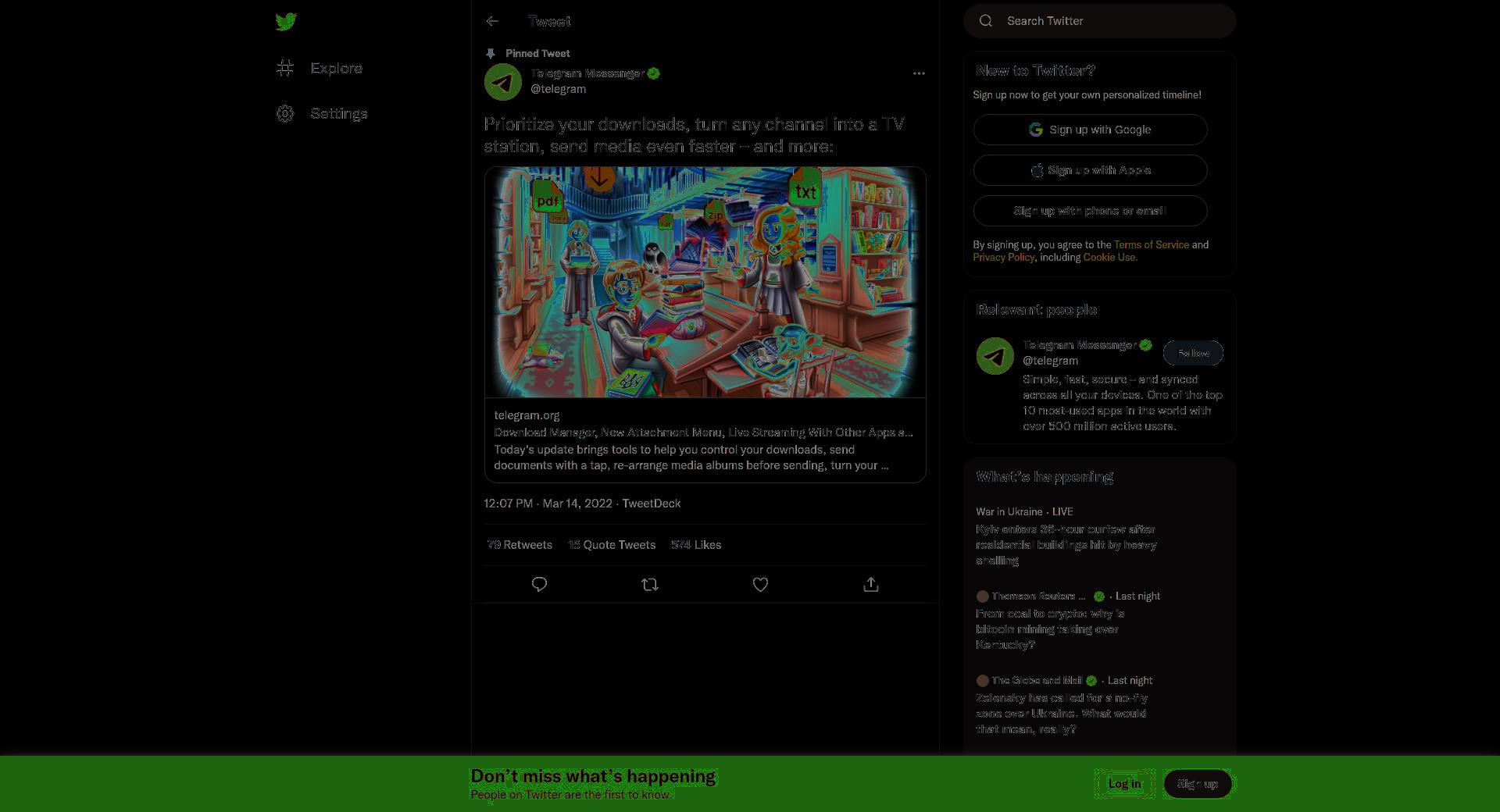This screenshot has height=812, width=1500.
Task: Open Thomson Reuters bitcoin mining story
Action: (x=1050, y=629)
